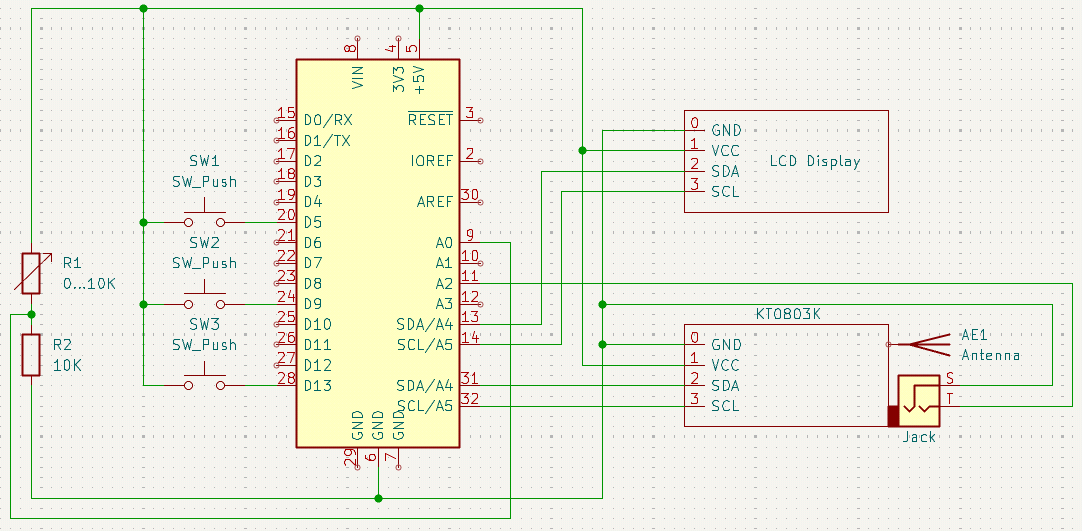Click the jack 'S' pin label
Image resolution: width=1082 pixels, height=531 pixels.
click(x=950, y=378)
